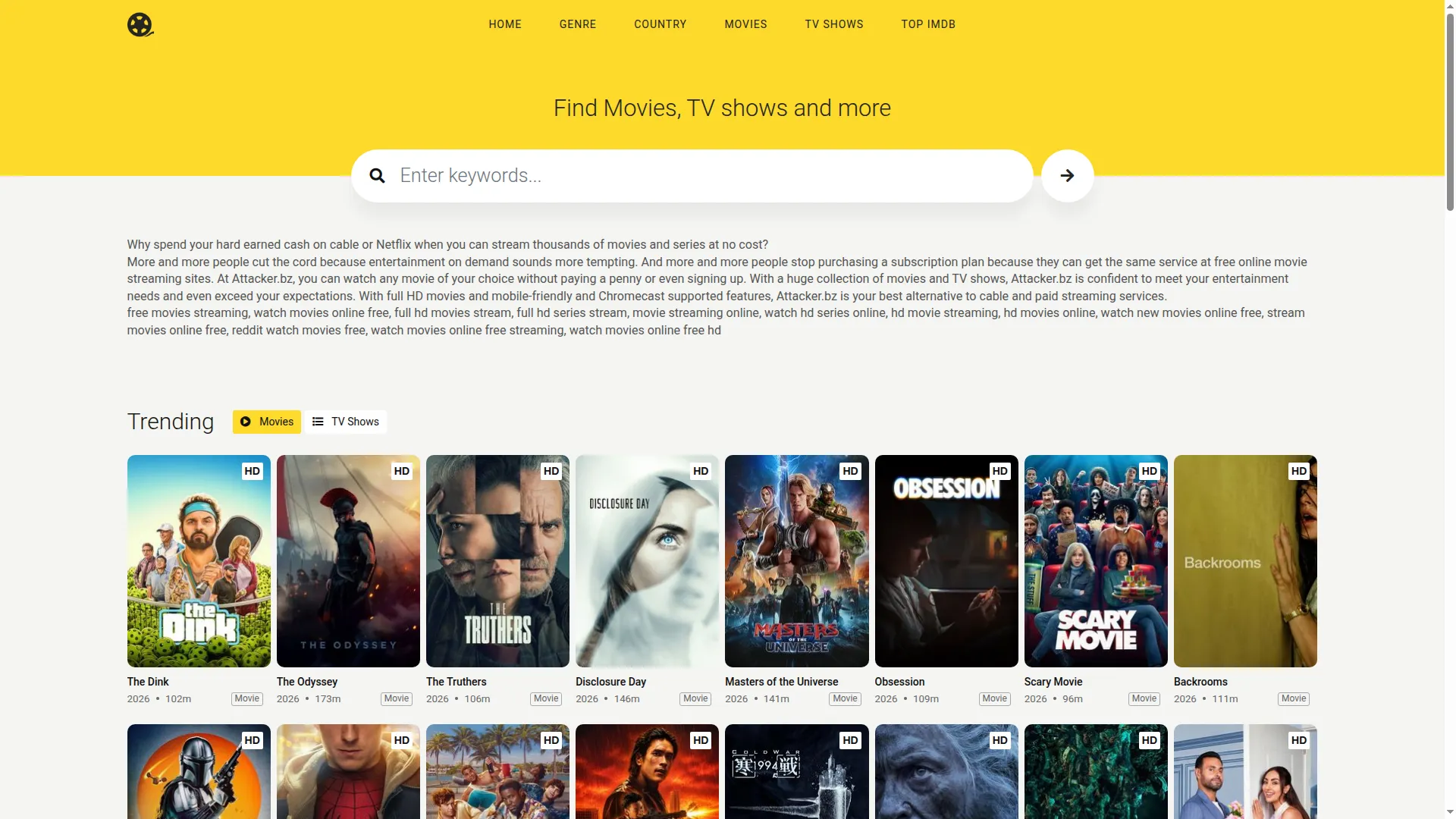Go to TV SHOWS in the top navigation
Screen dimensions: 1456x819
[x=834, y=24]
